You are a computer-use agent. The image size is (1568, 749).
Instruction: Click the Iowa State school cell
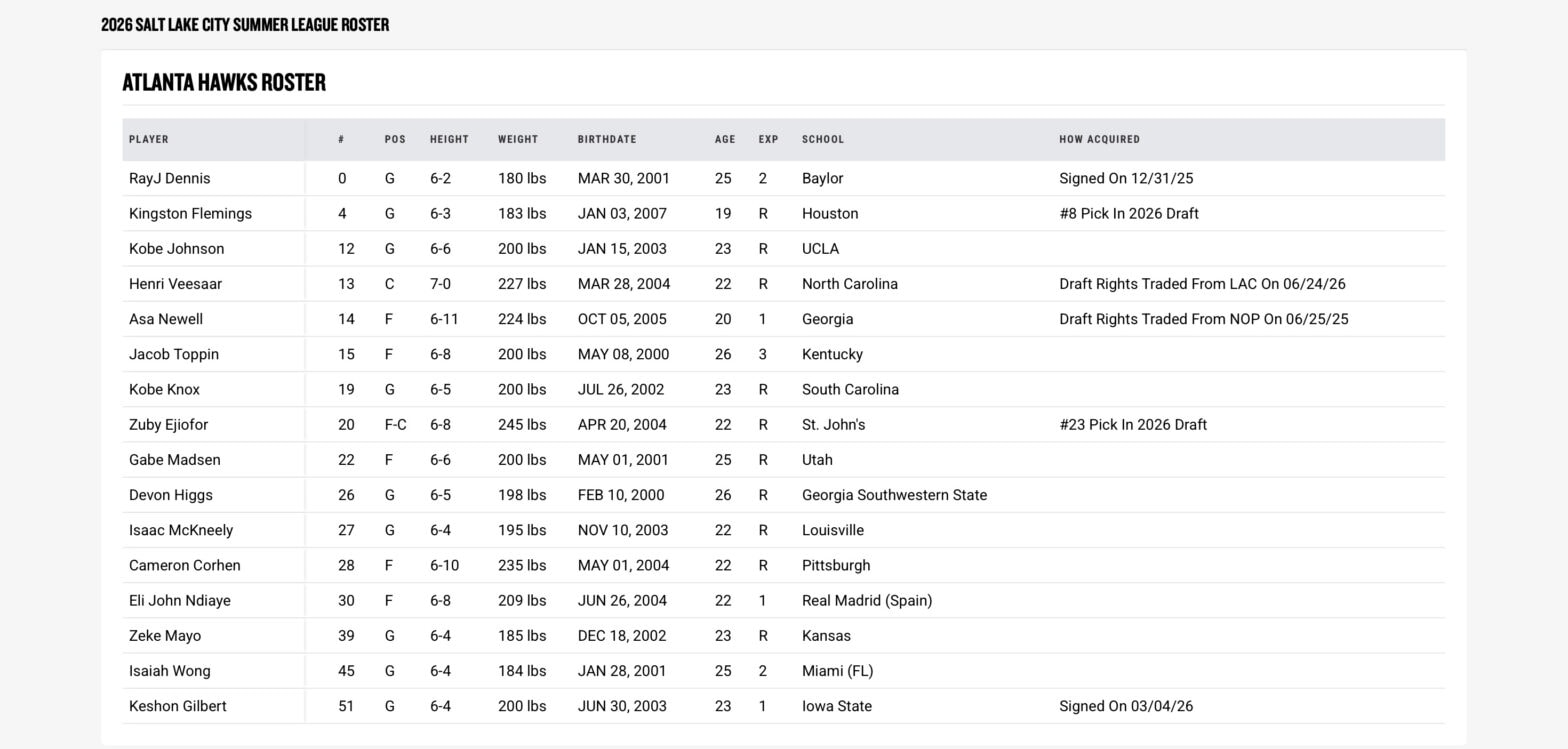click(x=837, y=706)
